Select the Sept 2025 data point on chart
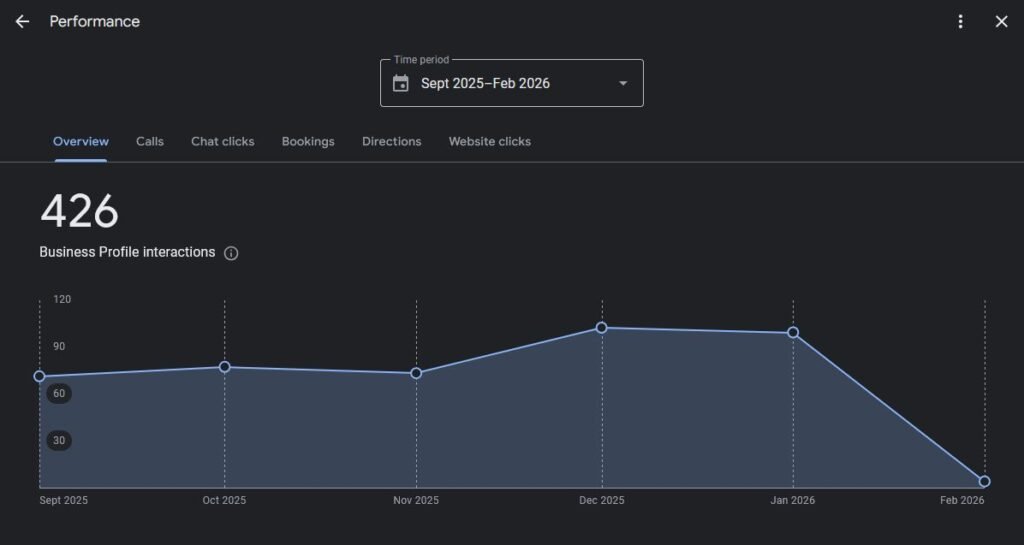 coord(39,376)
